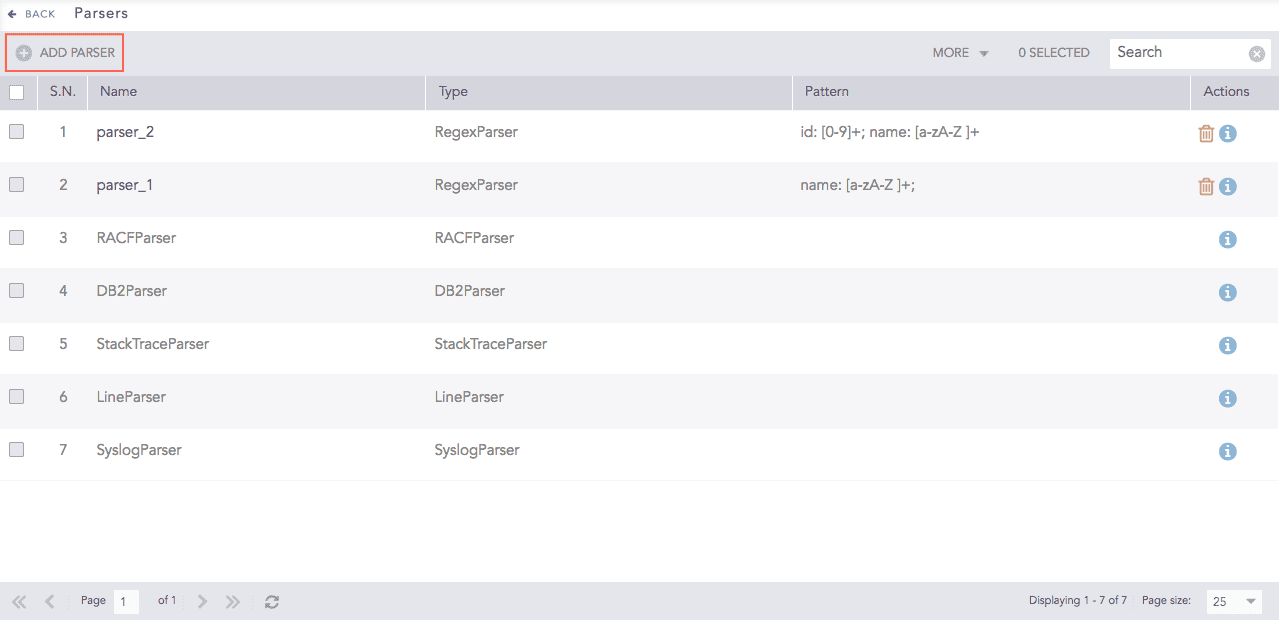Delete parser_1 using its trash icon
The width and height of the screenshot is (1279, 620).
(x=1206, y=185)
